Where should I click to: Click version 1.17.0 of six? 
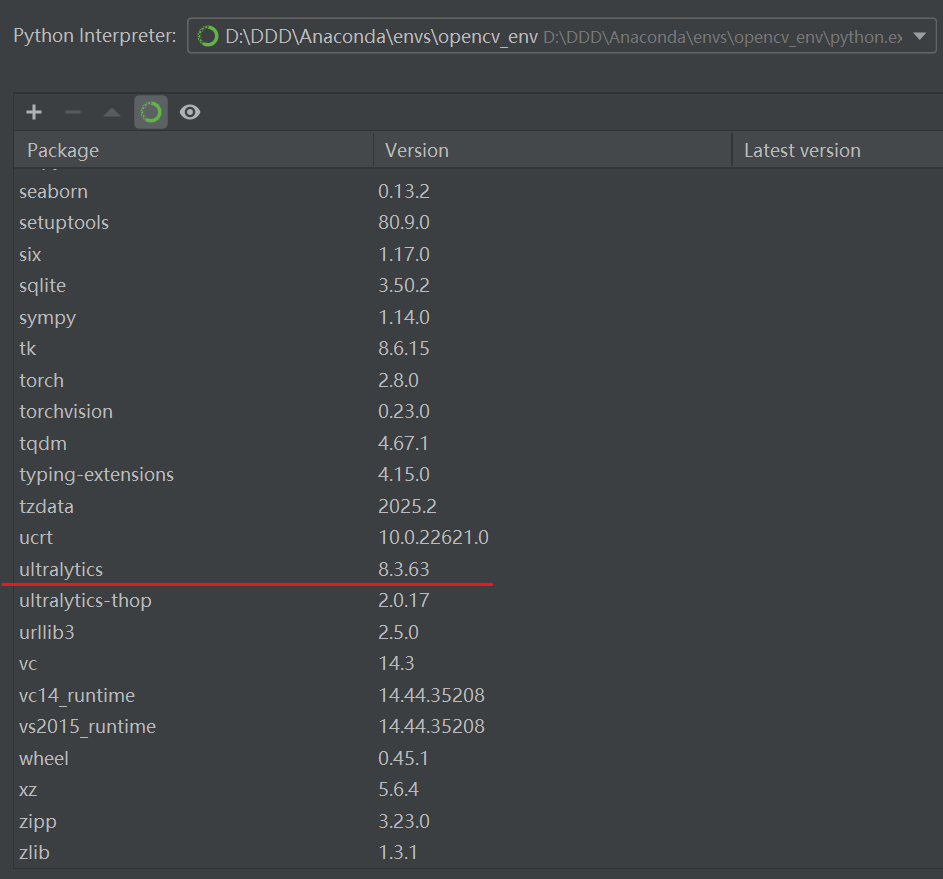(404, 254)
